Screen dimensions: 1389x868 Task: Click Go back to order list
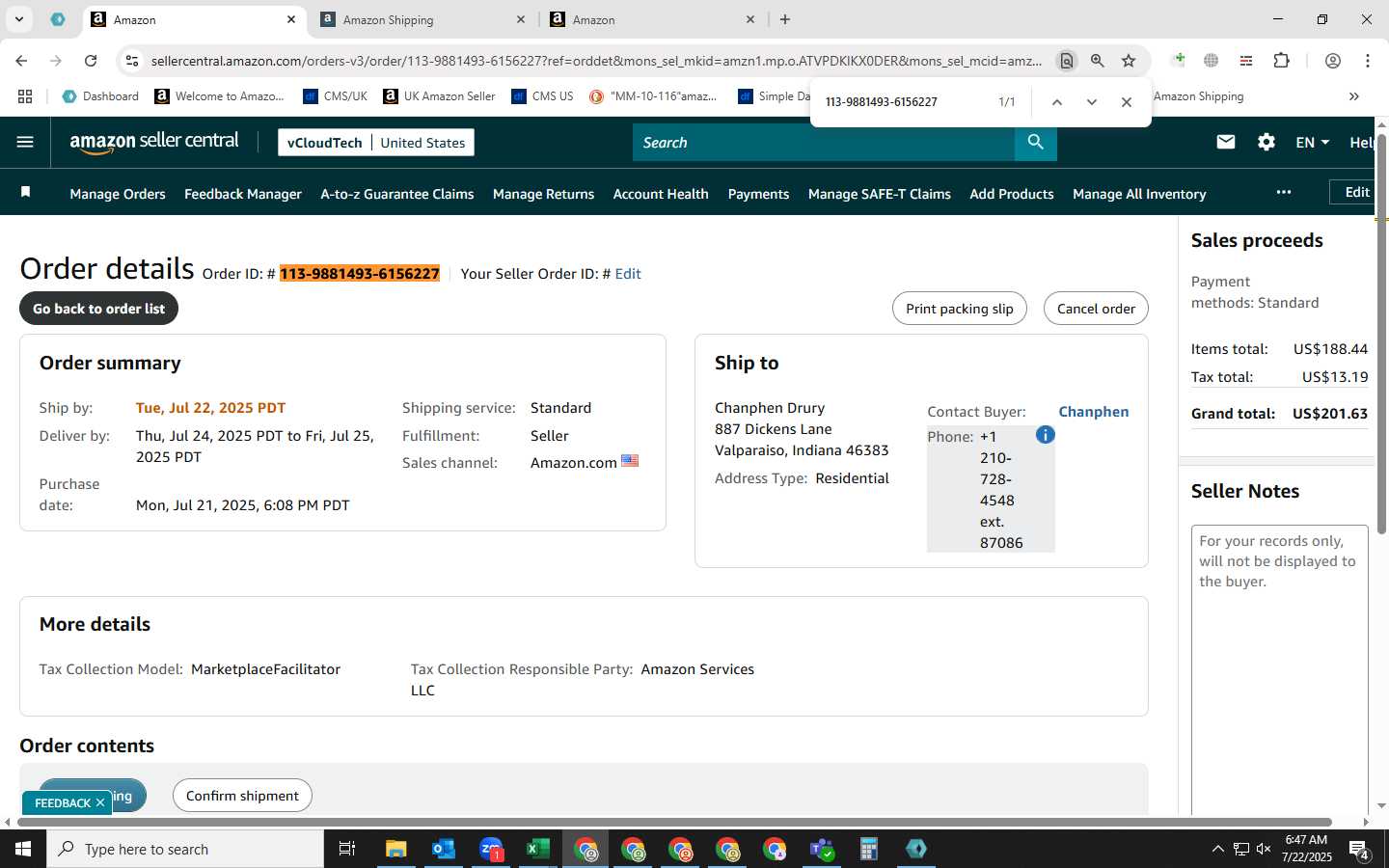point(98,309)
